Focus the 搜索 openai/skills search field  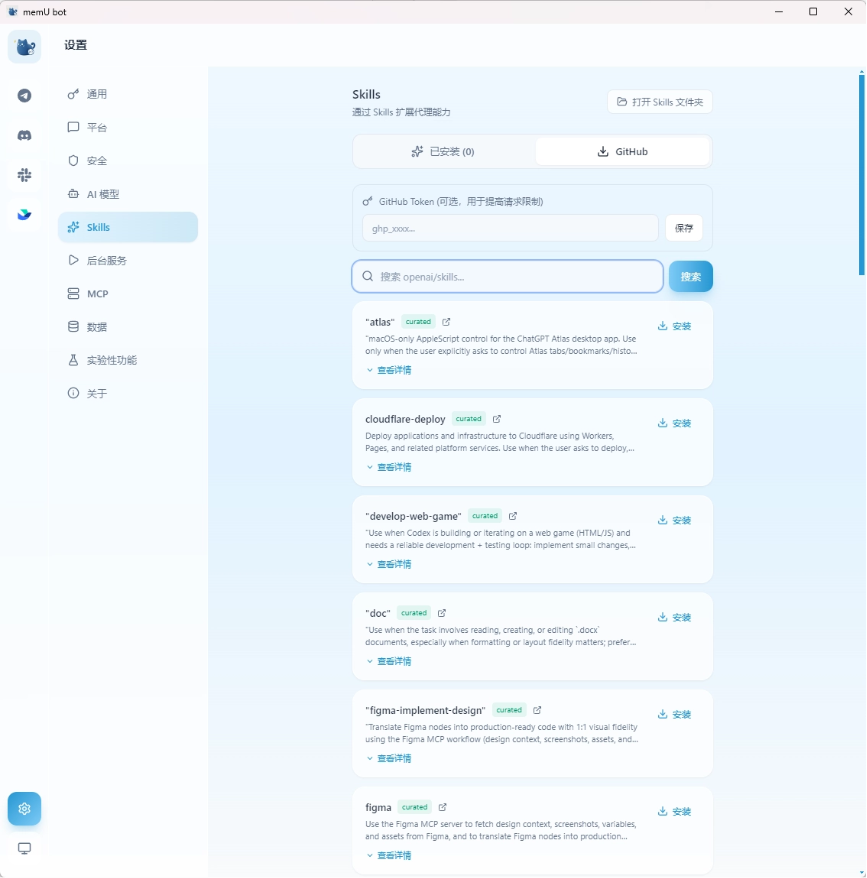pyautogui.click(x=507, y=276)
